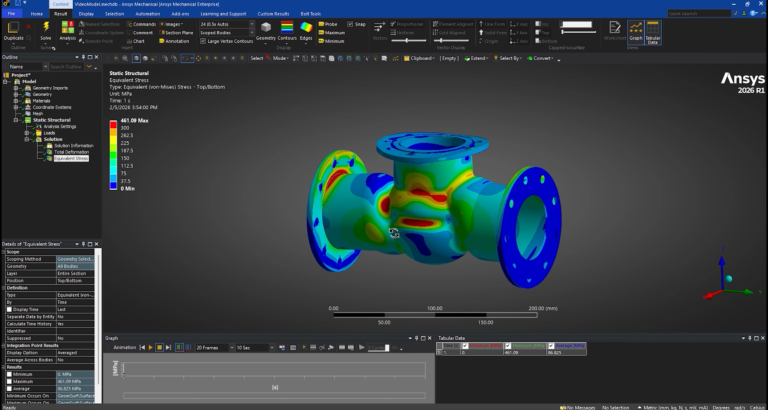Screen dimensions: 768x410
Task: Switch to the Home ribbon tab
Action: 36,14
